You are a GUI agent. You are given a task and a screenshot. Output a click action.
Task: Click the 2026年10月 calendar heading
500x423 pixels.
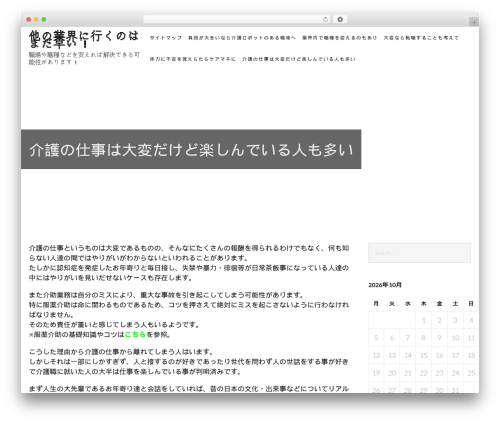click(x=385, y=285)
